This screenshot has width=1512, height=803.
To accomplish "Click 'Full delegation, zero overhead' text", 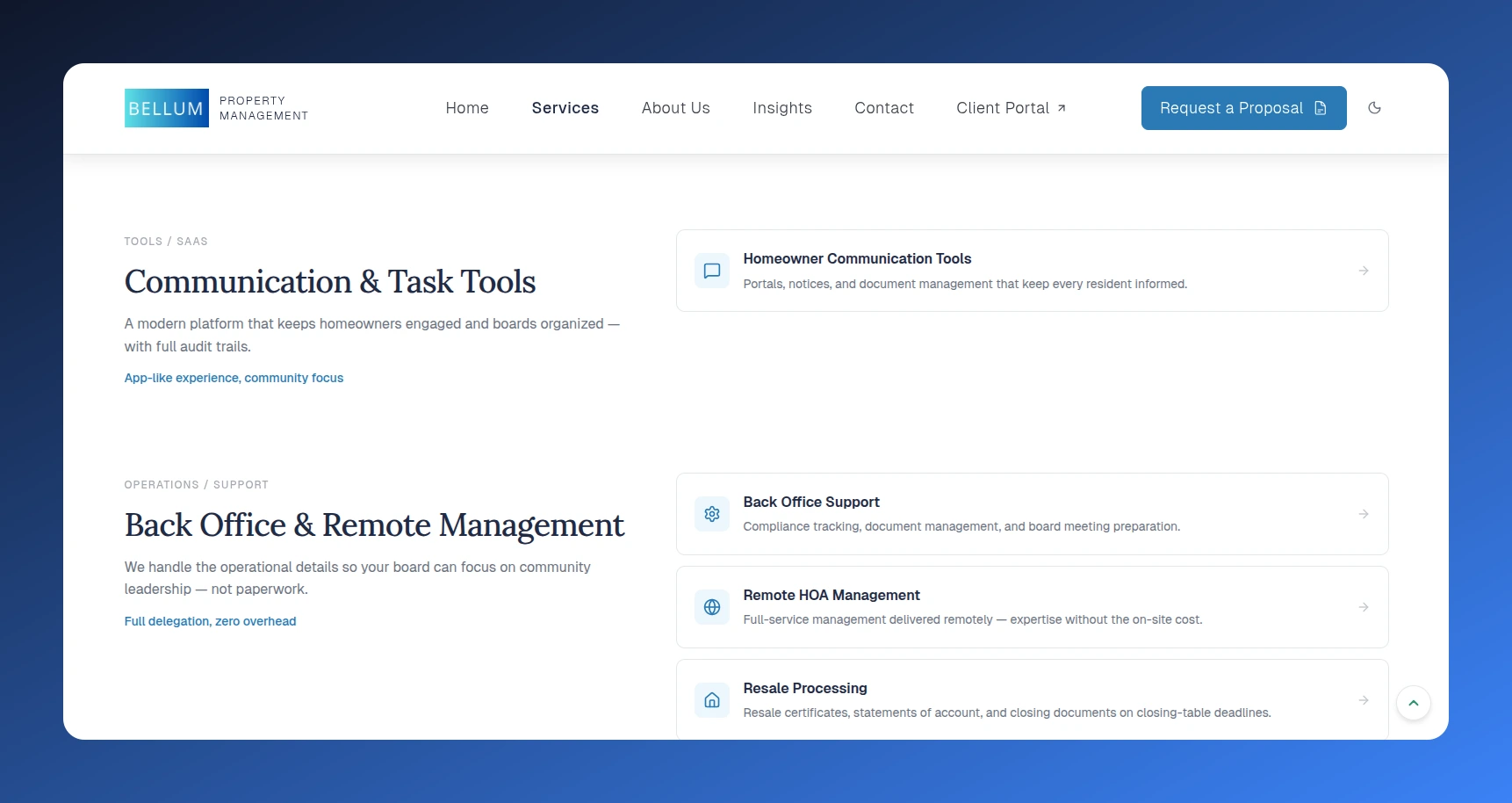I will point(210,621).
